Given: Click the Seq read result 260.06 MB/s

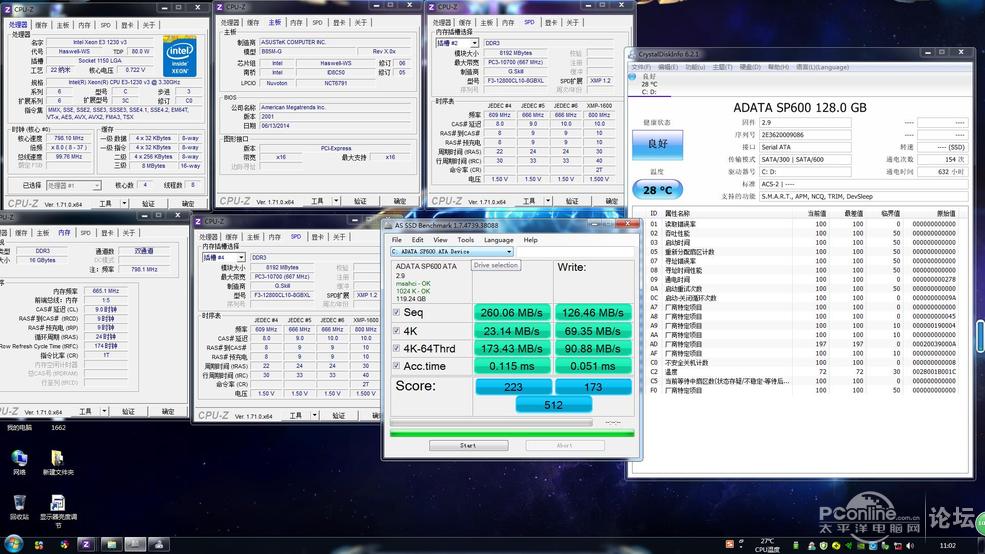Looking at the screenshot, I should click(x=512, y=312).
